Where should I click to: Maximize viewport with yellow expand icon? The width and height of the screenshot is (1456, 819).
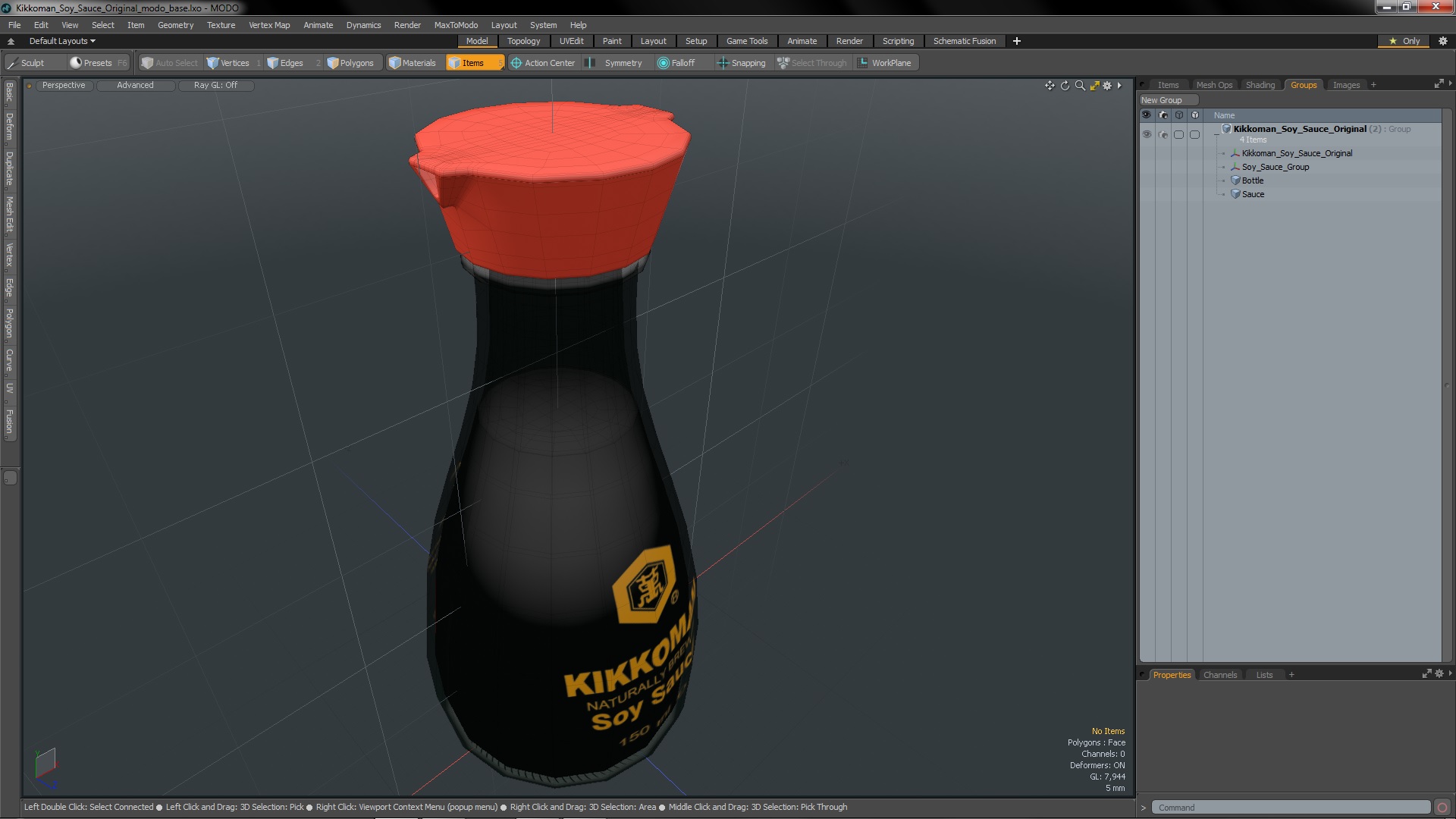[1094, 86]
